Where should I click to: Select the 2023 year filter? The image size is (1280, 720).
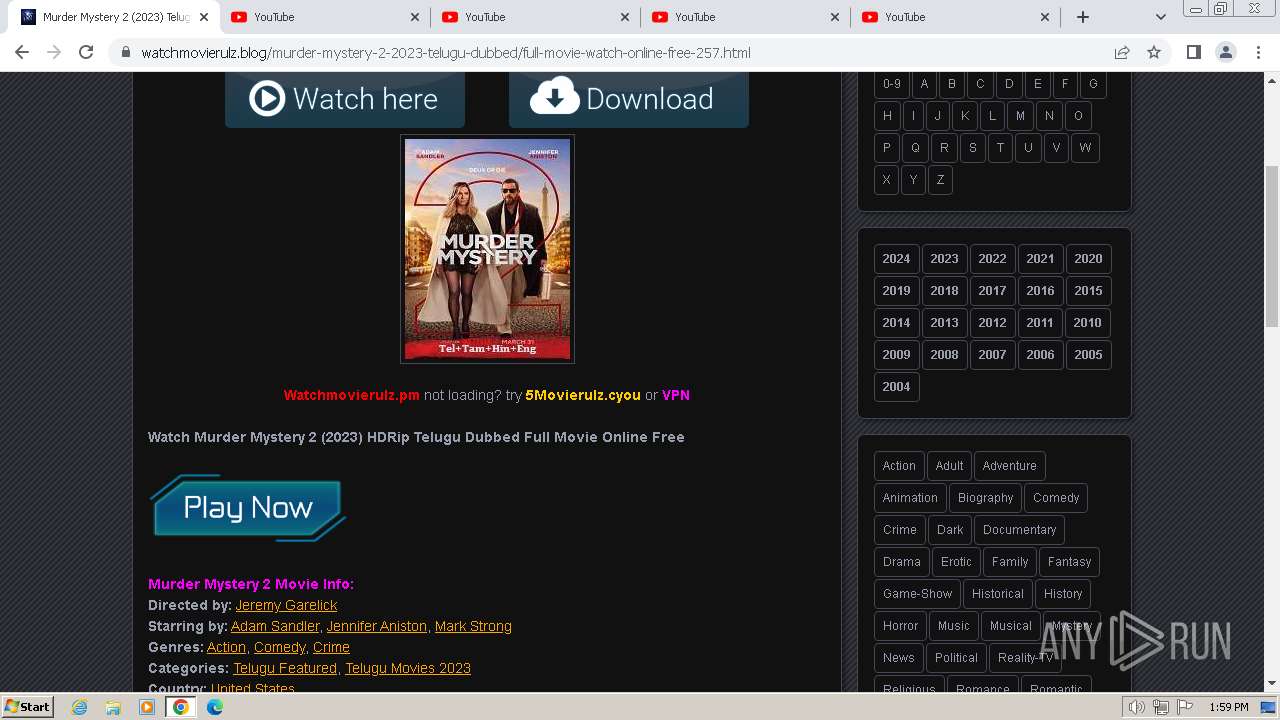click(x=944, y=259)
